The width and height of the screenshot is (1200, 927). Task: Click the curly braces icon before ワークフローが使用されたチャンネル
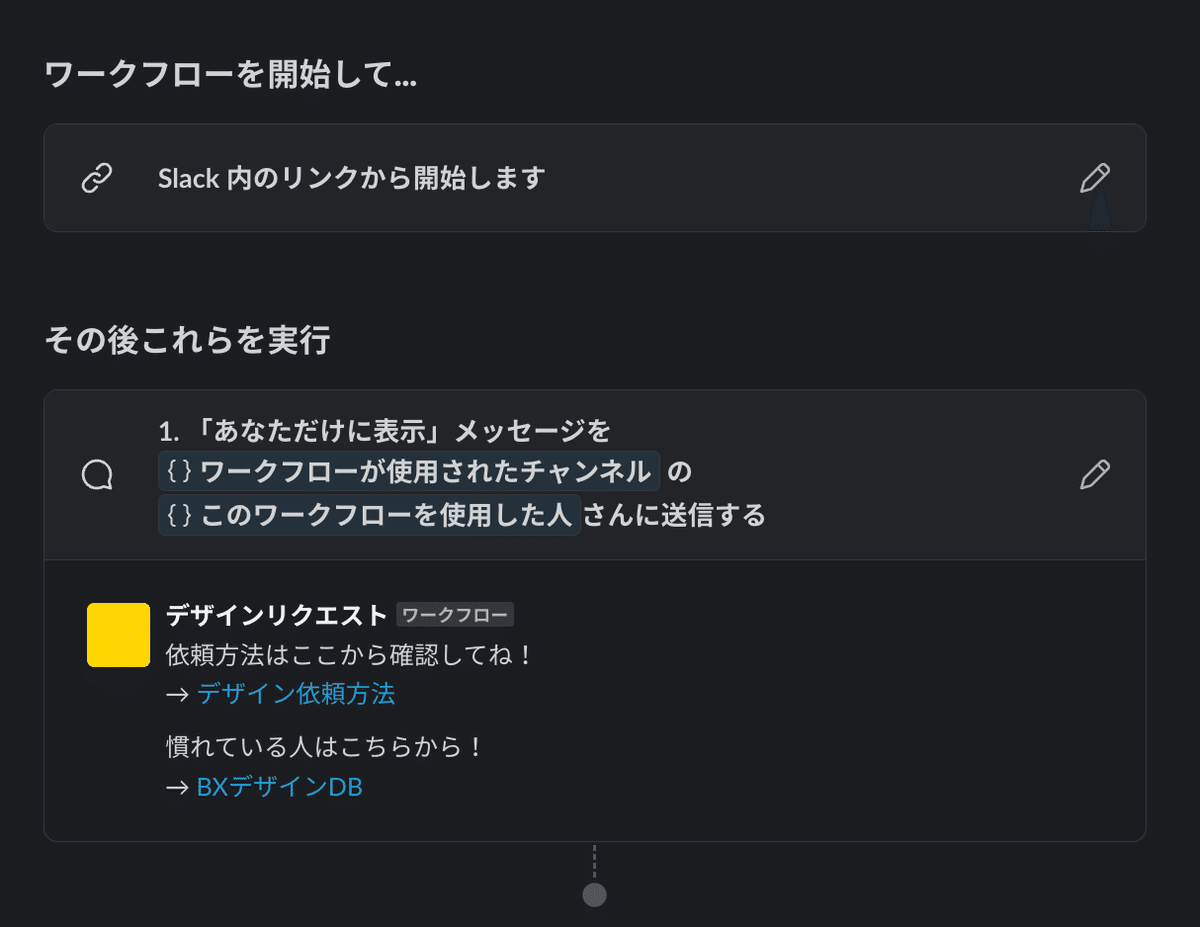point(180,471)
